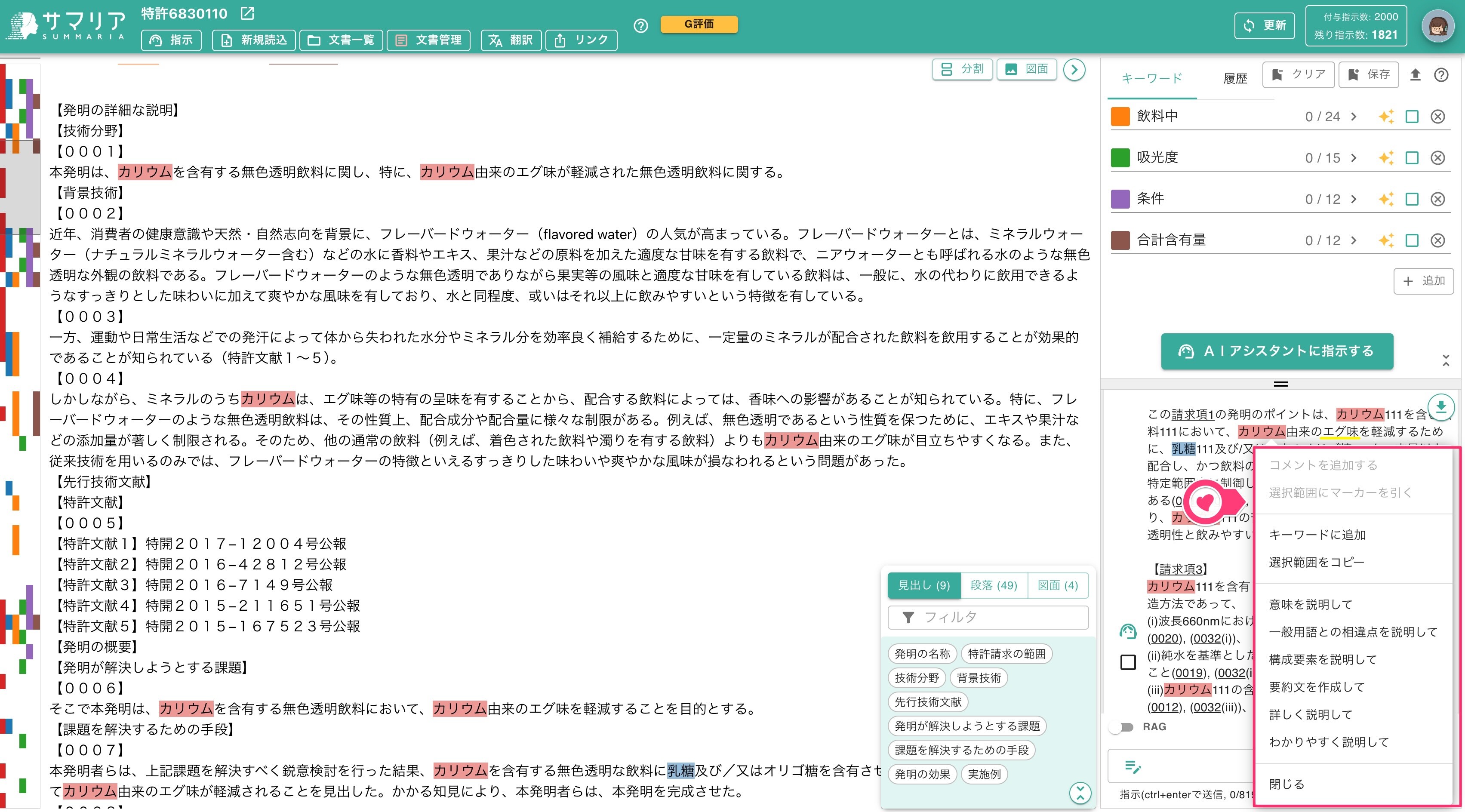Click the purple 条件 color swatch
Image resolution: width=1465 pixels, height=812 pixels.
[1120, 199]
